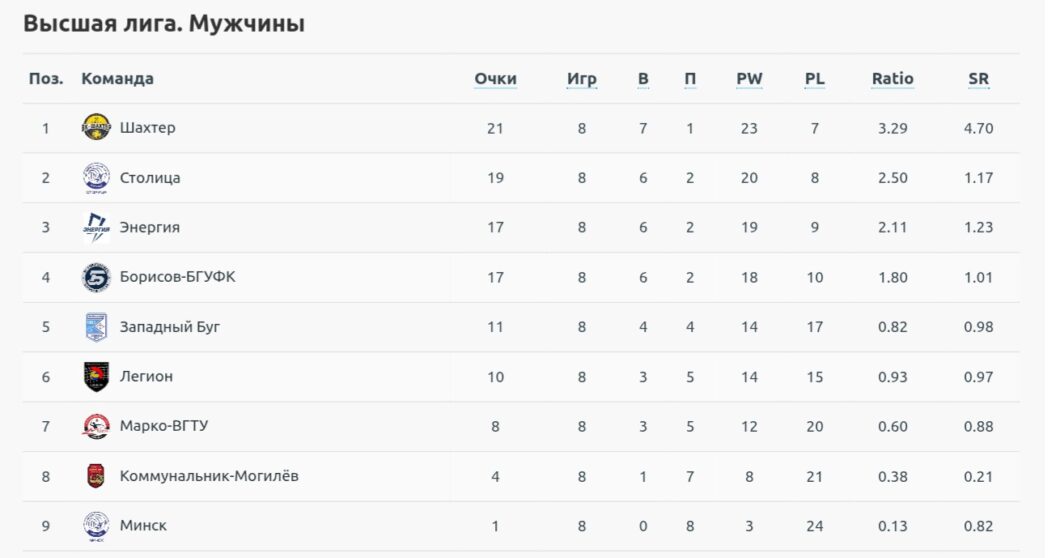Sort standings by SR column

point(978,79)
